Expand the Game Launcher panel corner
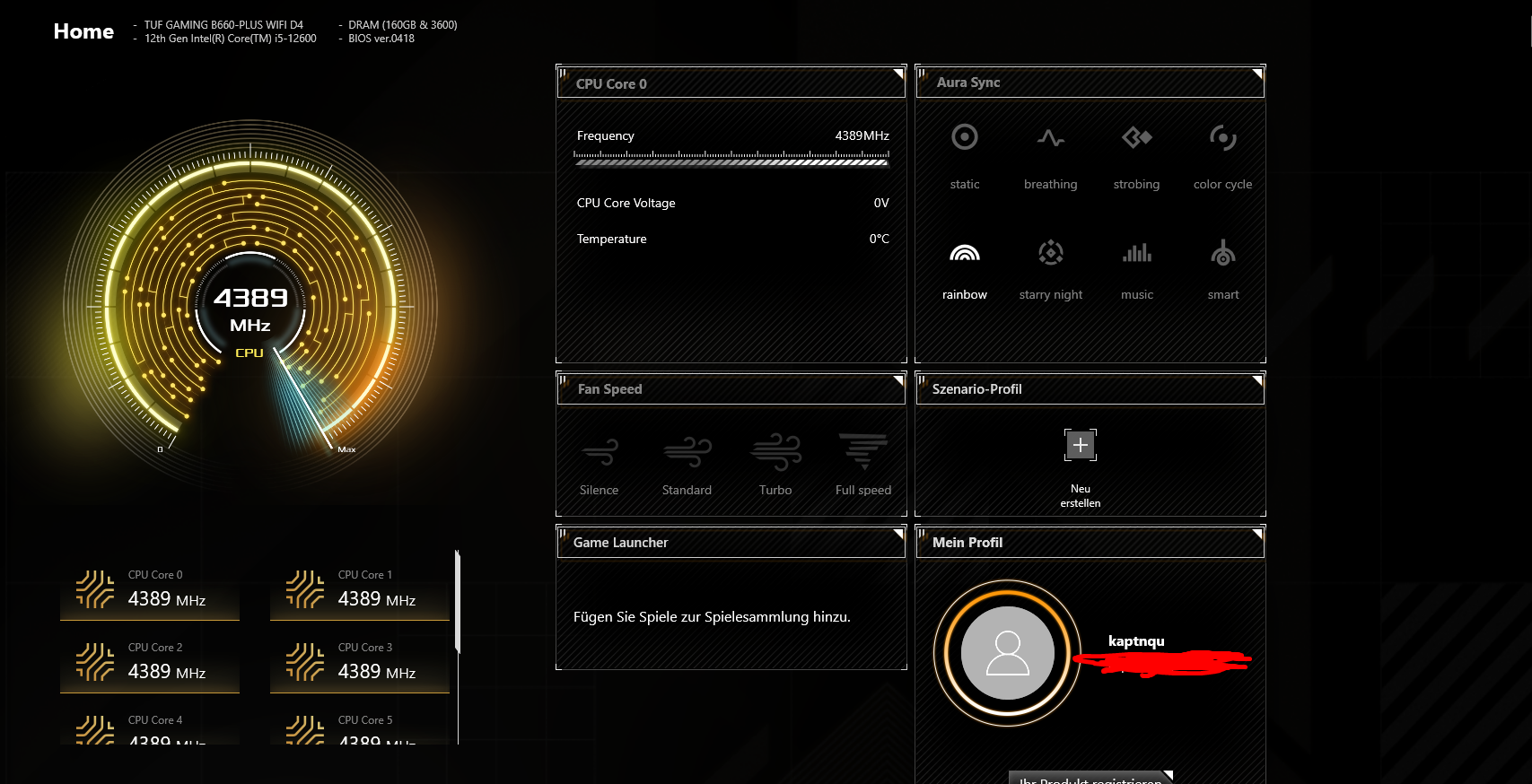Screen dimensions: 1532x784 (x=898, y=535)
